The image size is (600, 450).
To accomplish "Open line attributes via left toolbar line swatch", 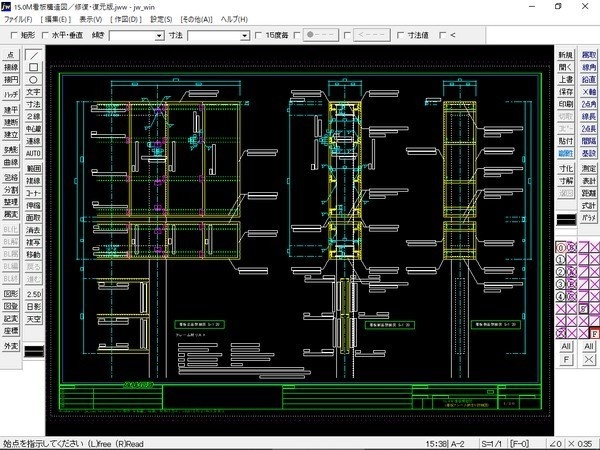I will click(x=34, y=351).
